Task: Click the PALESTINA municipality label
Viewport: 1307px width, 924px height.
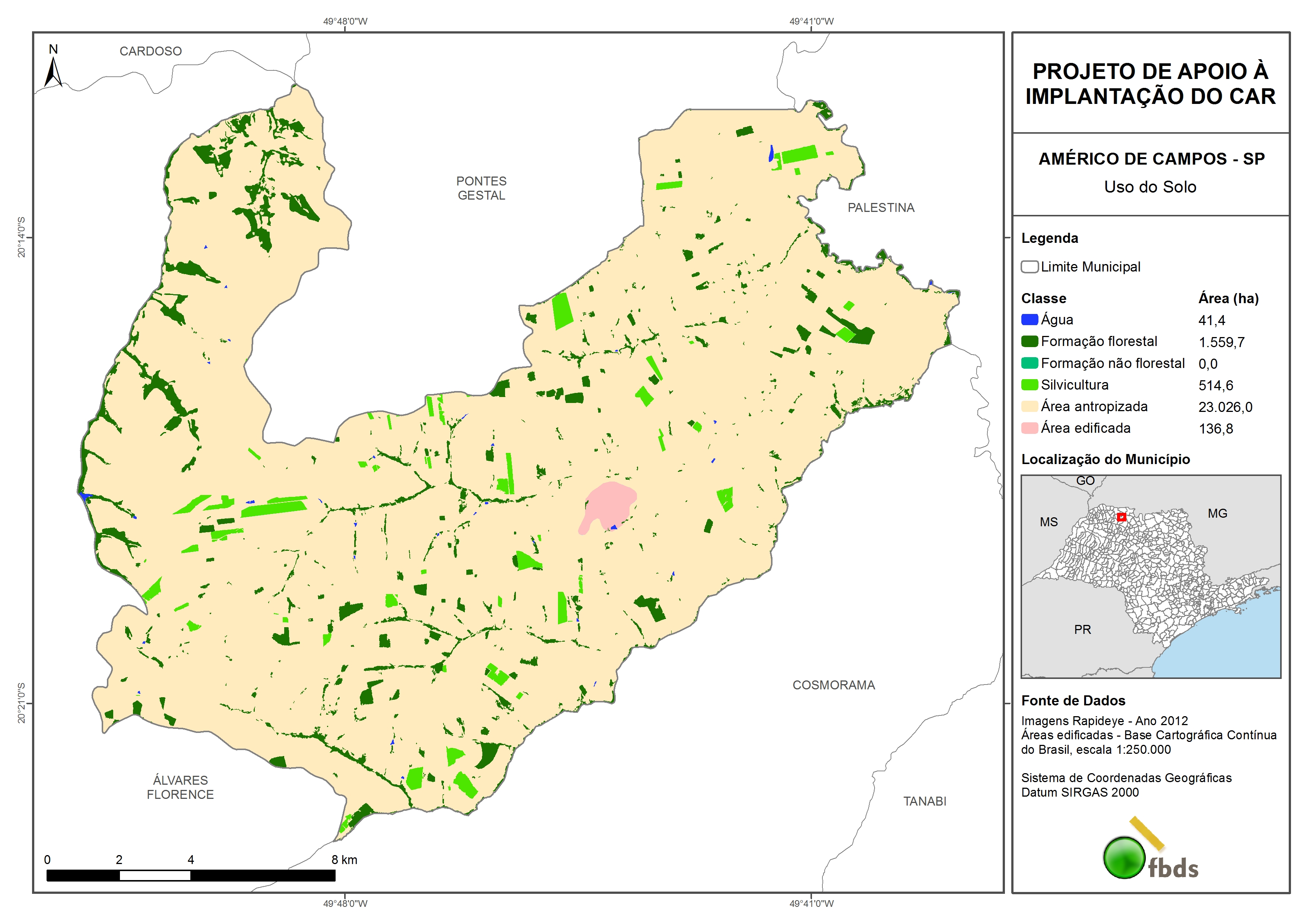Action: [x=881, y=208]
